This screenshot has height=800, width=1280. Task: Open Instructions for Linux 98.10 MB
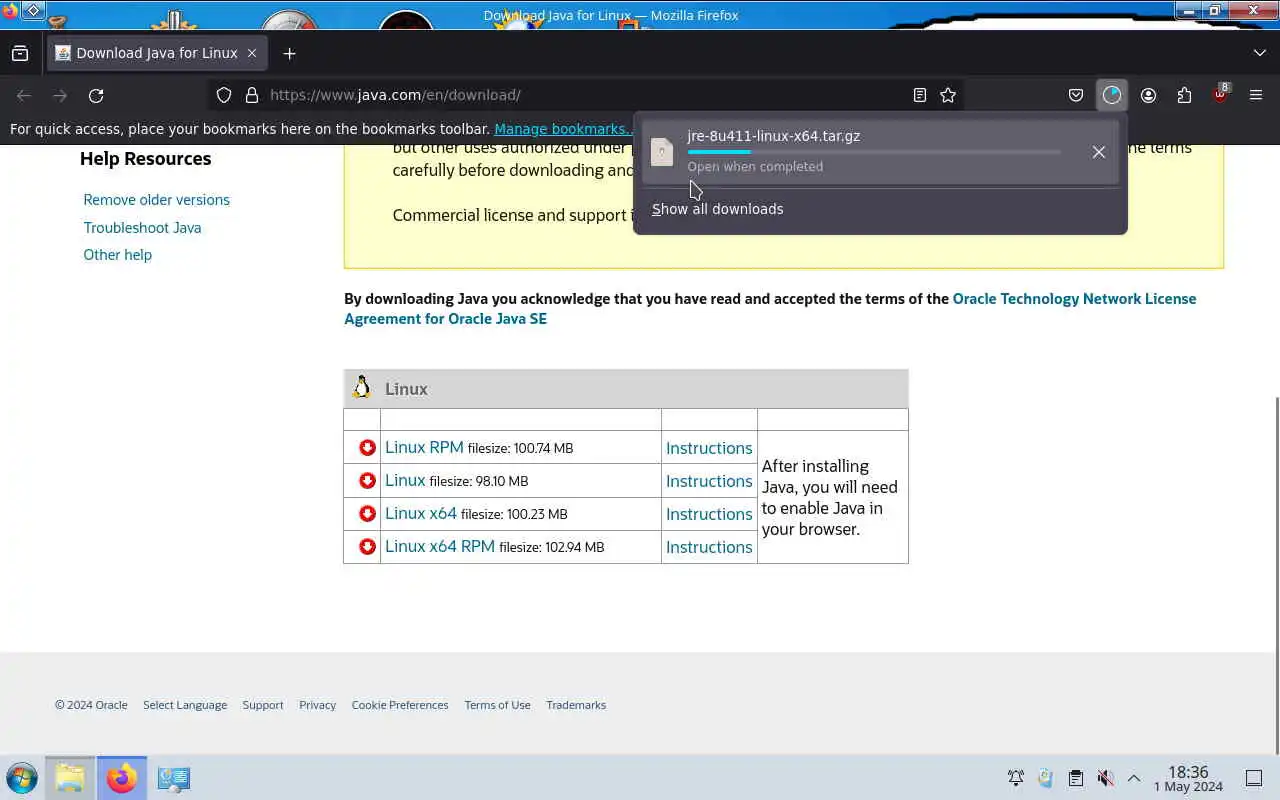(x=709, y=481)
